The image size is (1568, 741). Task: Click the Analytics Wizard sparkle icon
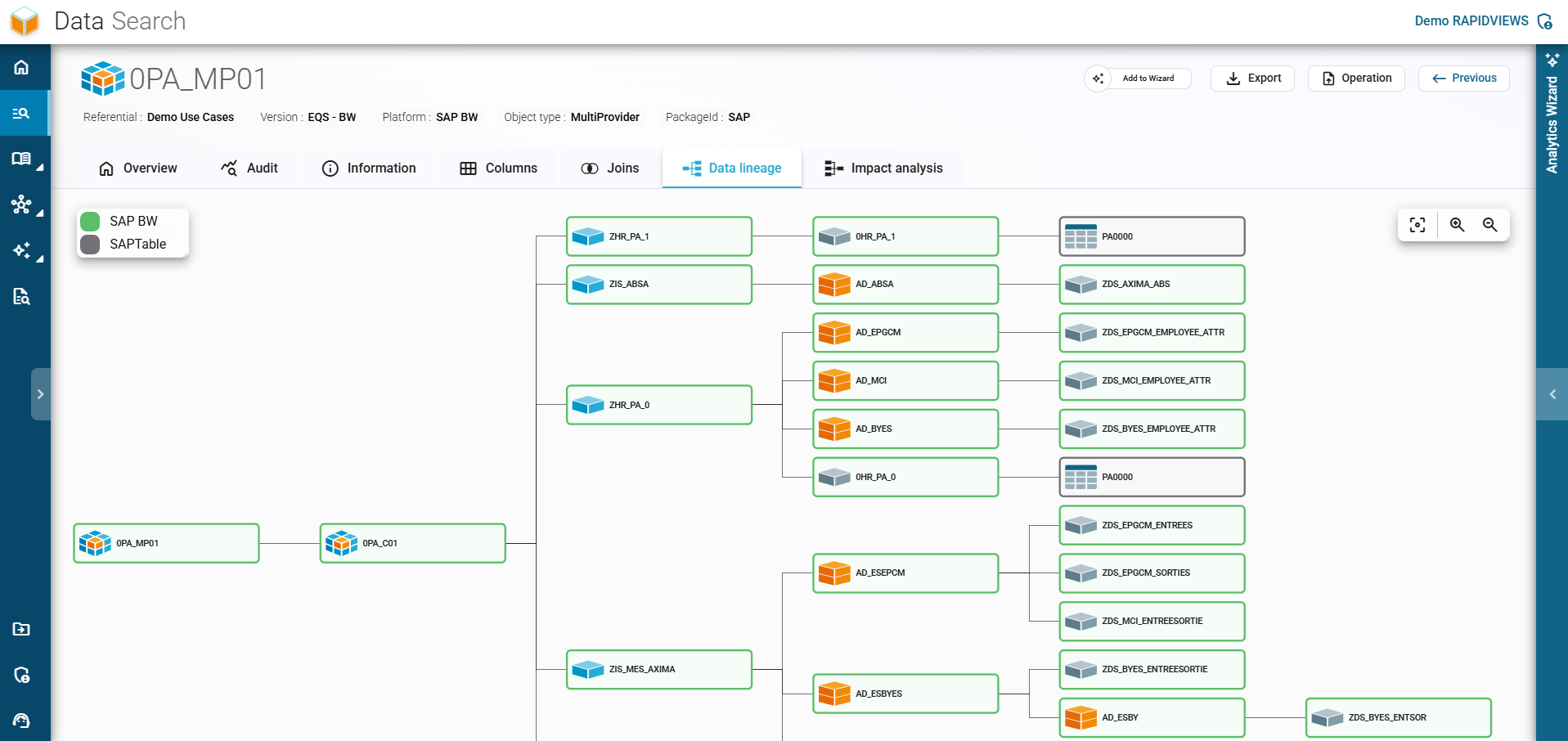pyautogui.click(x=1552, y=60)
